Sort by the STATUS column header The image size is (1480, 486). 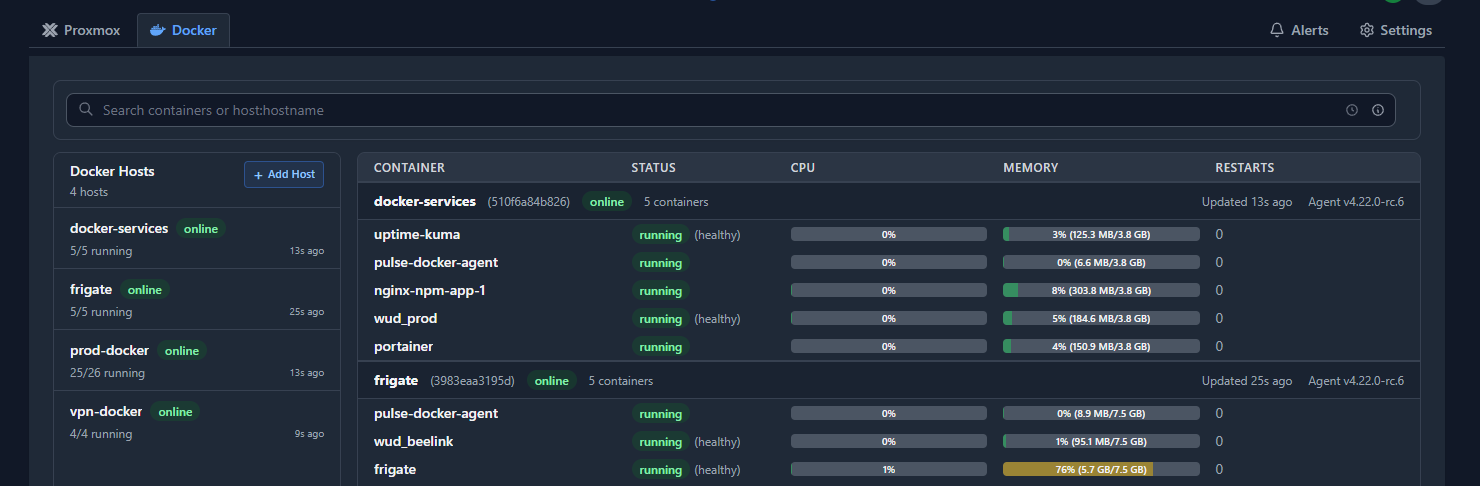(x=653, y=168)
